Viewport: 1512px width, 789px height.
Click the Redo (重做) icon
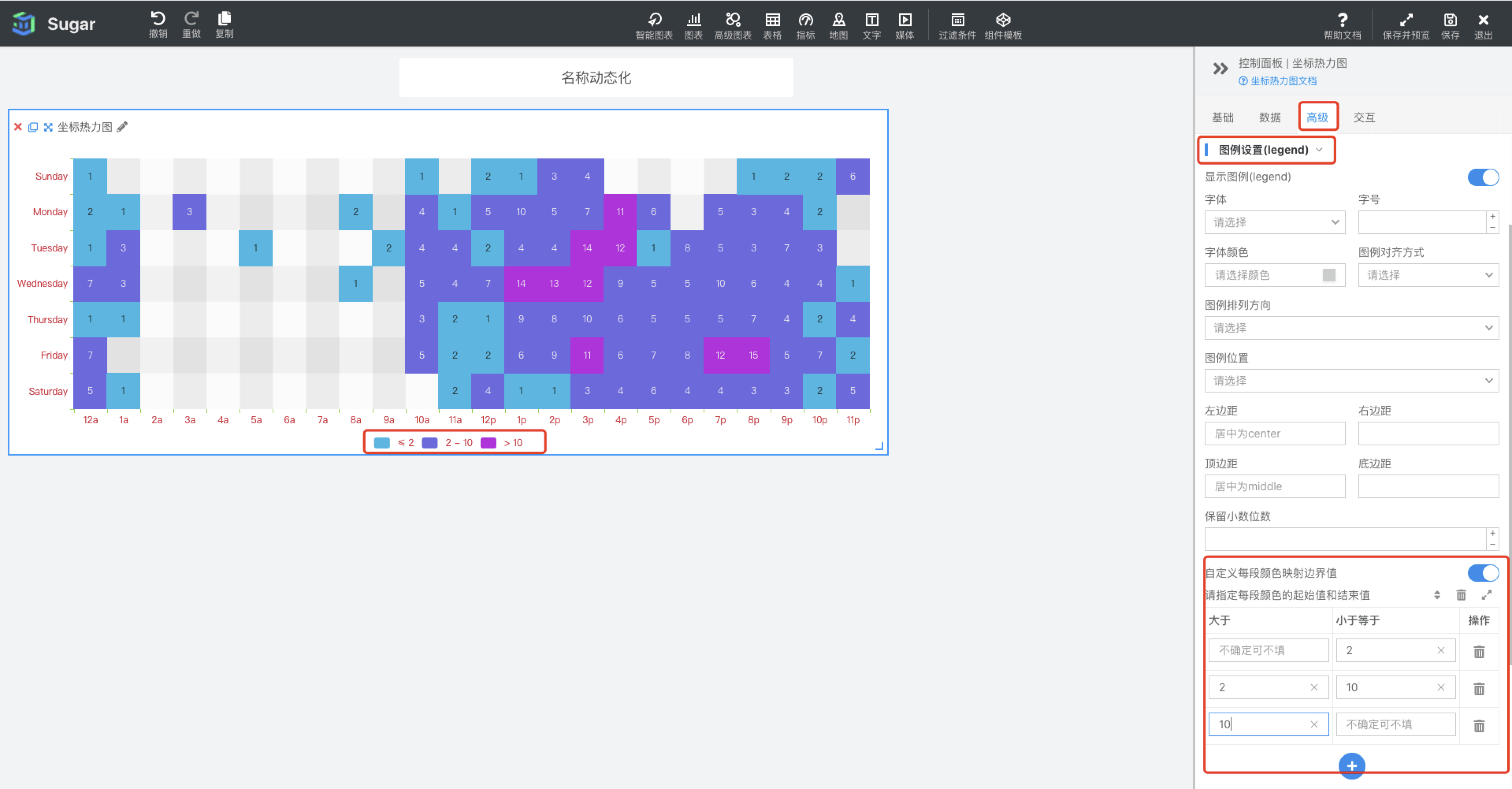(191, 24)
